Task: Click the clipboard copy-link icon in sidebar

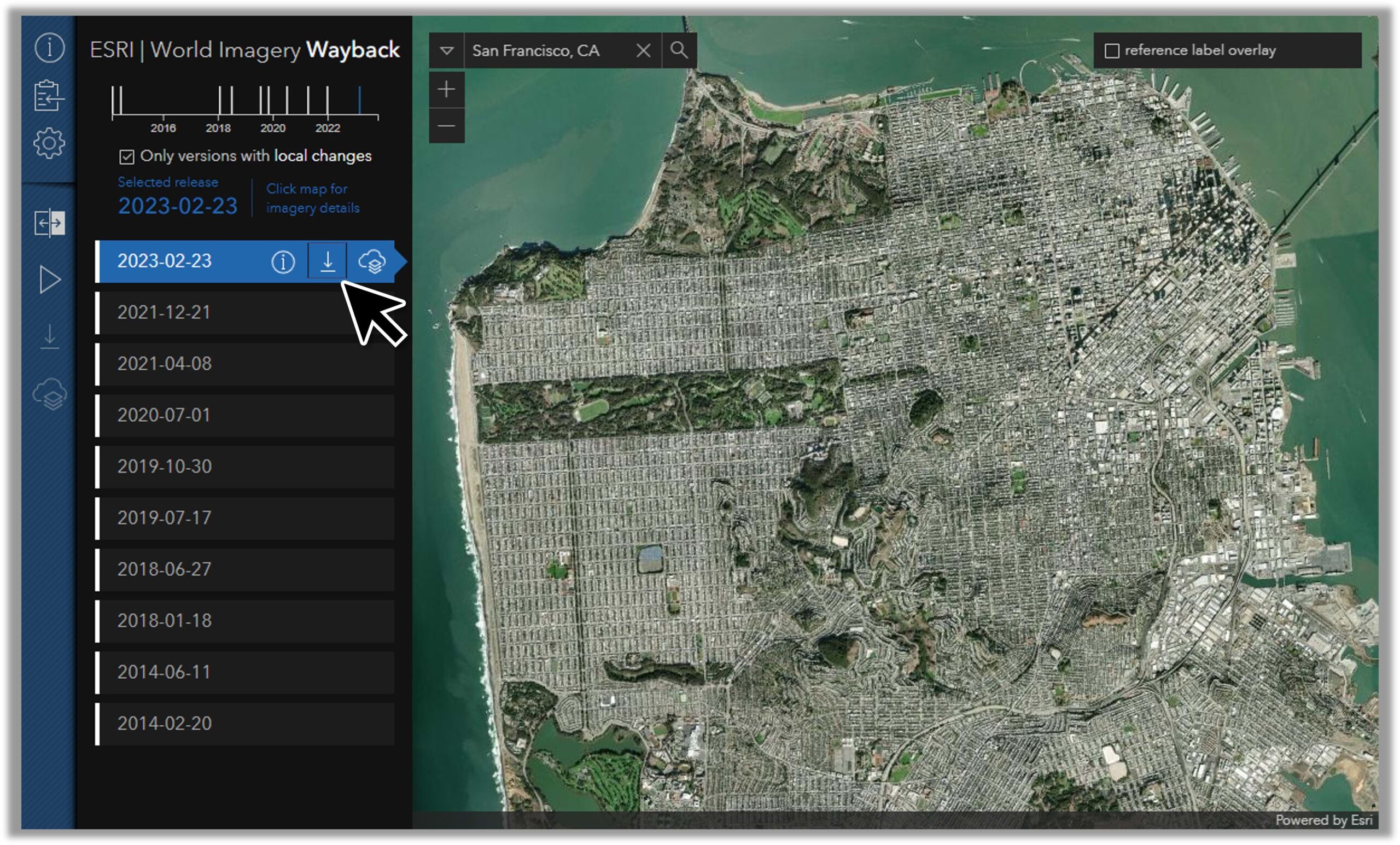Action: click(x=49, y=96)
